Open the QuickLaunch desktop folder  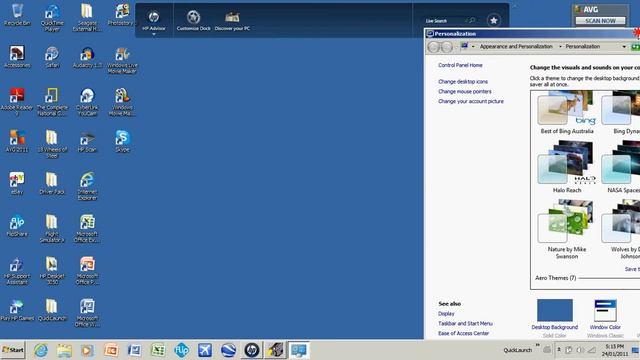tap(52, 310)
